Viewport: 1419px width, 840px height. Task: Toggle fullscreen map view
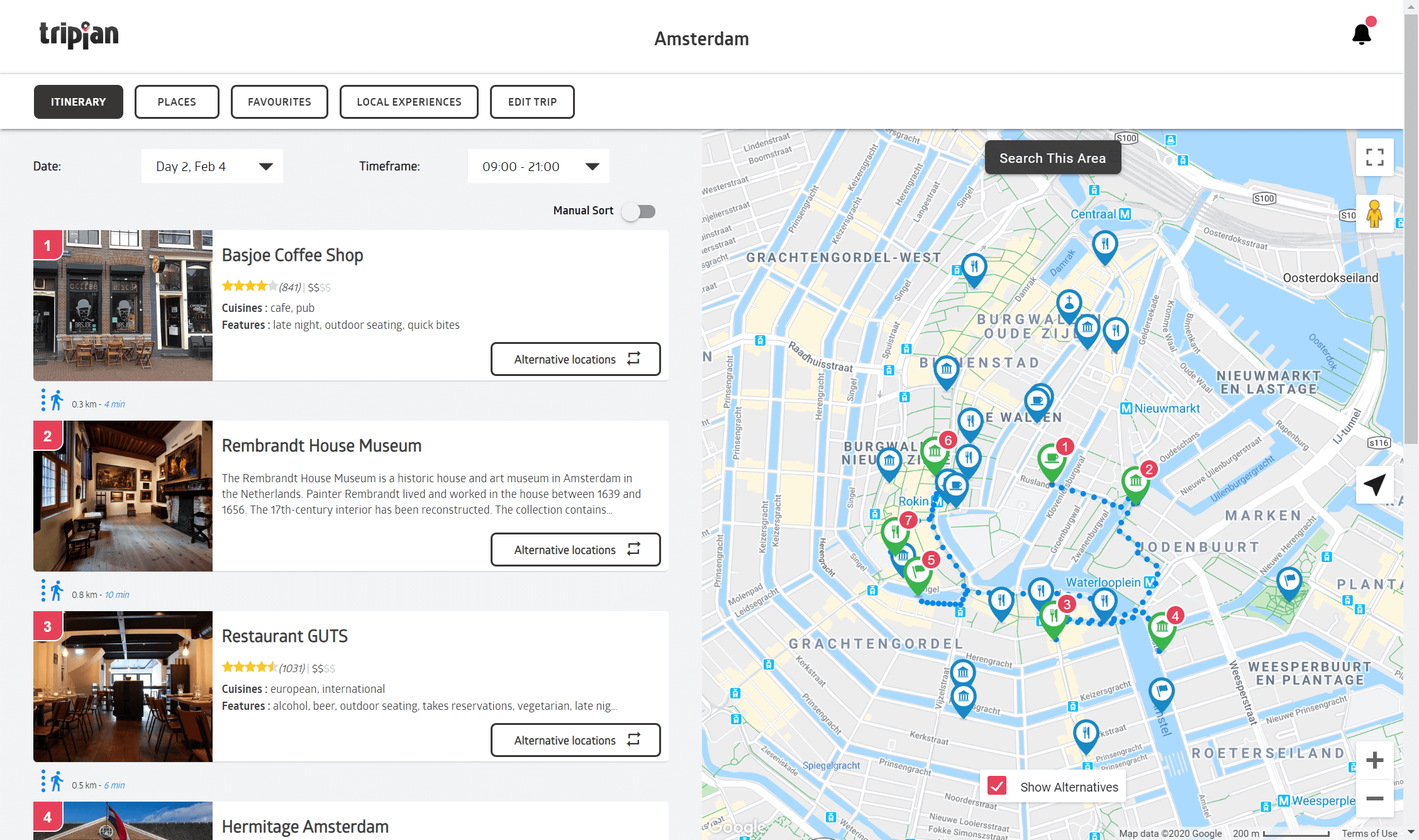click(1375, 157)
